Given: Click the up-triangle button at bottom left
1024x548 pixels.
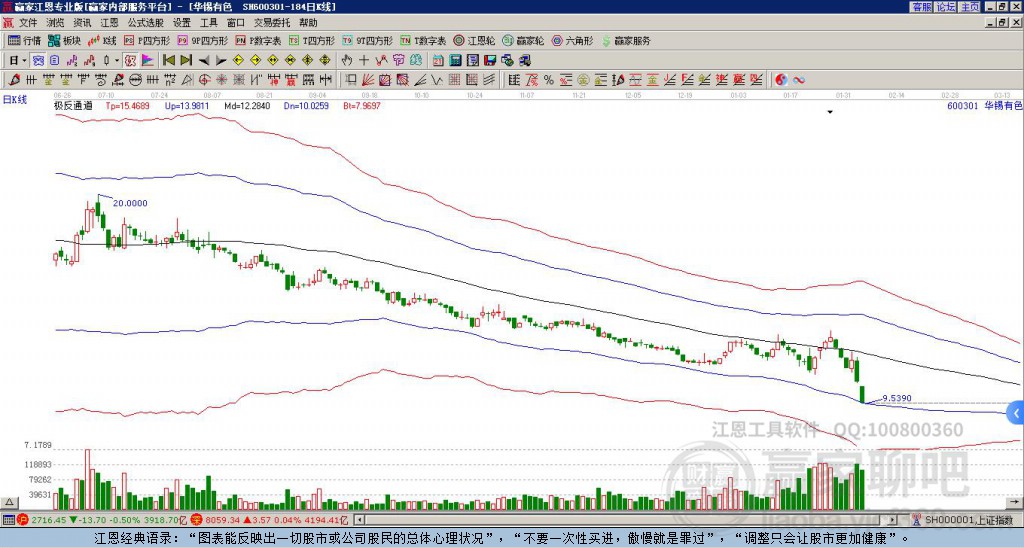Looking at the screenshot, I should coord(9,502).
